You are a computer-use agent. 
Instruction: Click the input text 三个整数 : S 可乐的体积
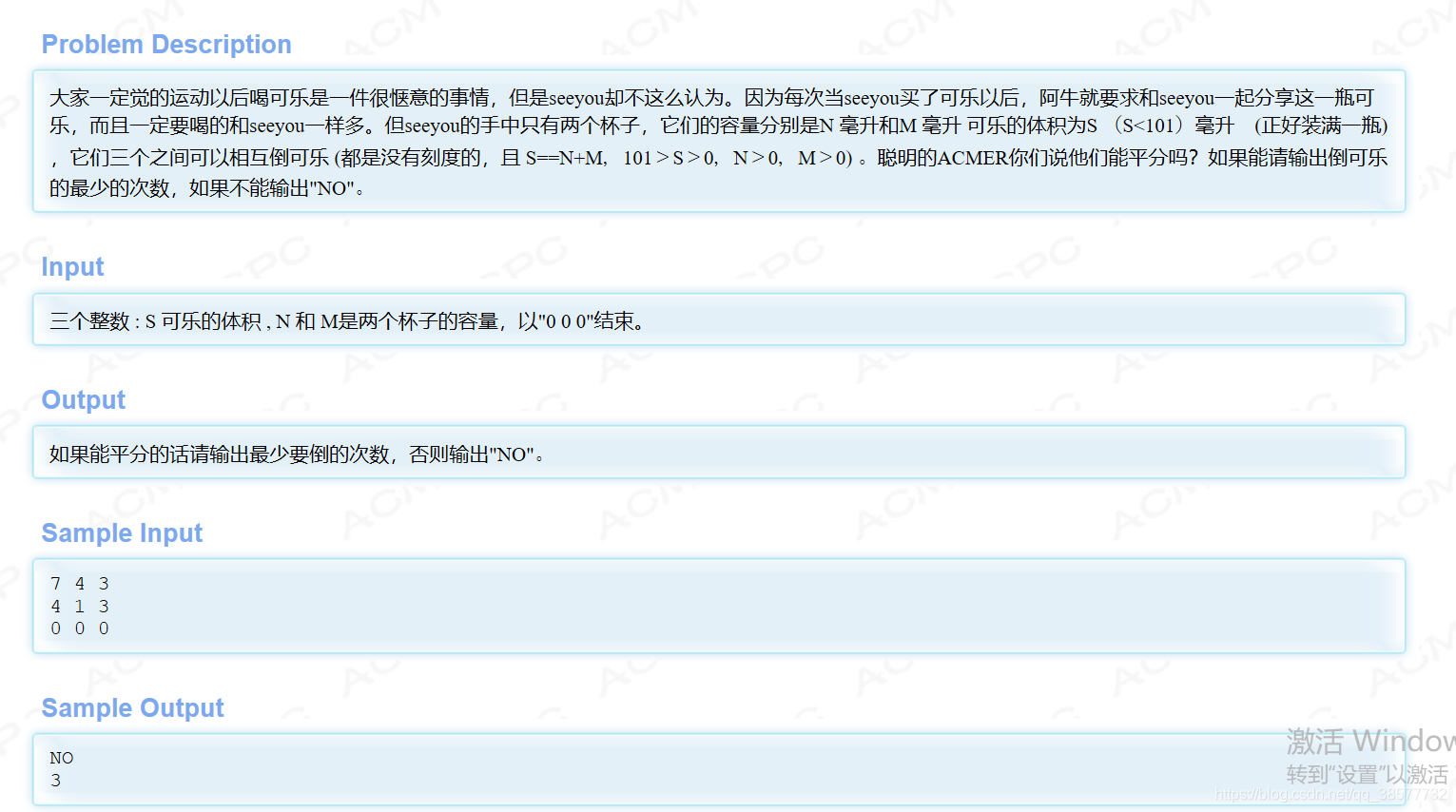click(x=349, y=321)
